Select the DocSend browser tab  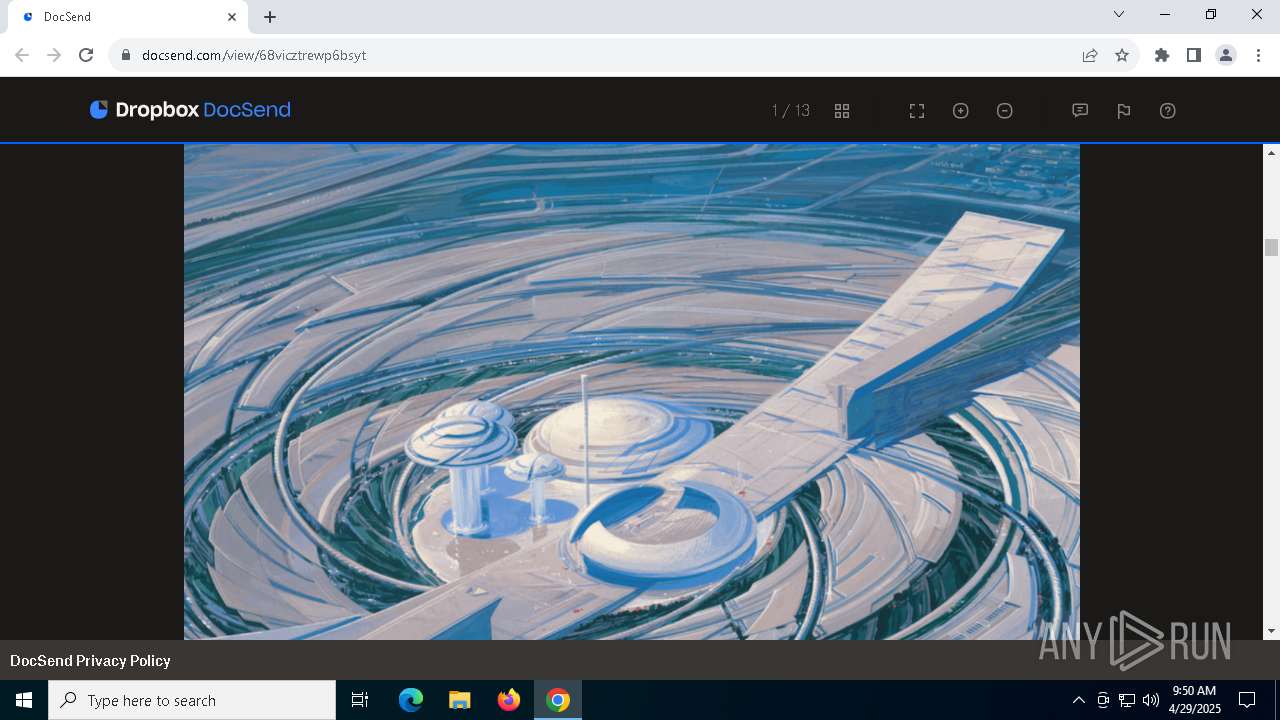128,17
